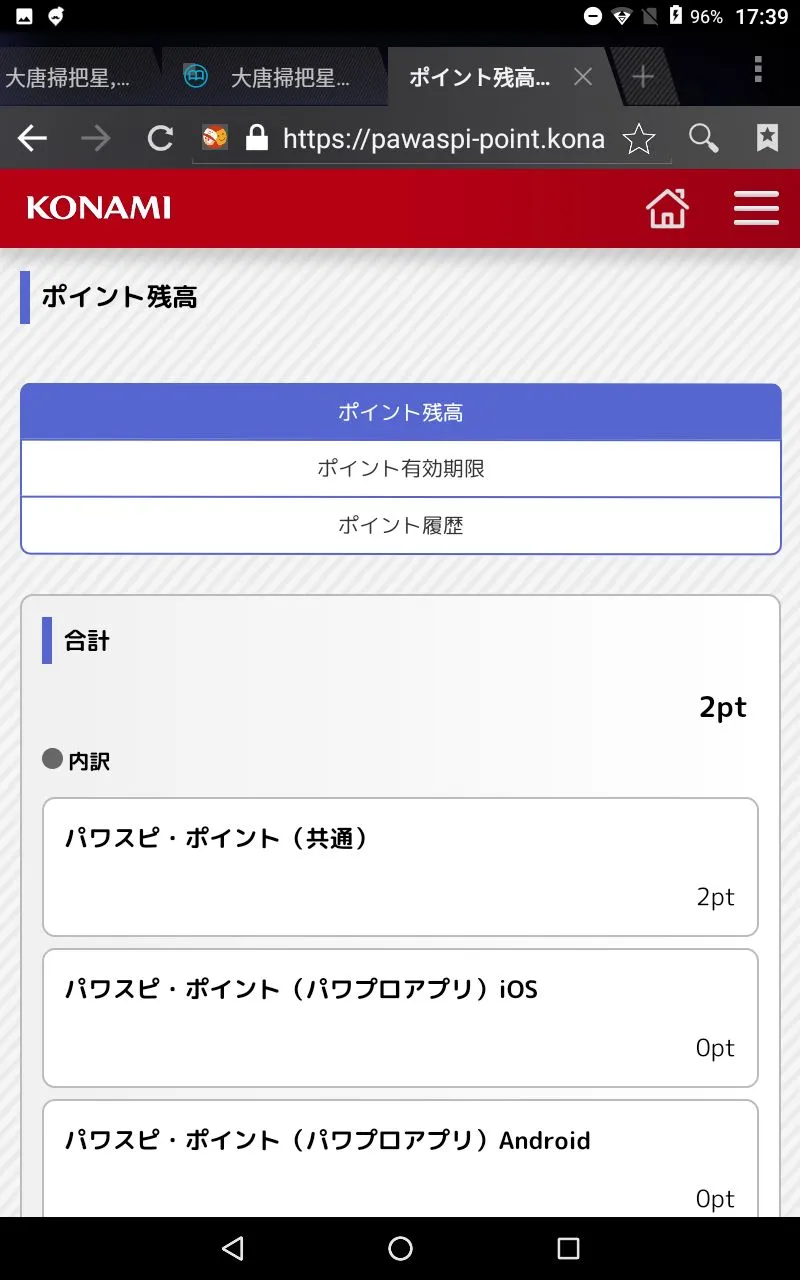
Task: Open ポイント履歴 section
Action: (x=400, y=525)
